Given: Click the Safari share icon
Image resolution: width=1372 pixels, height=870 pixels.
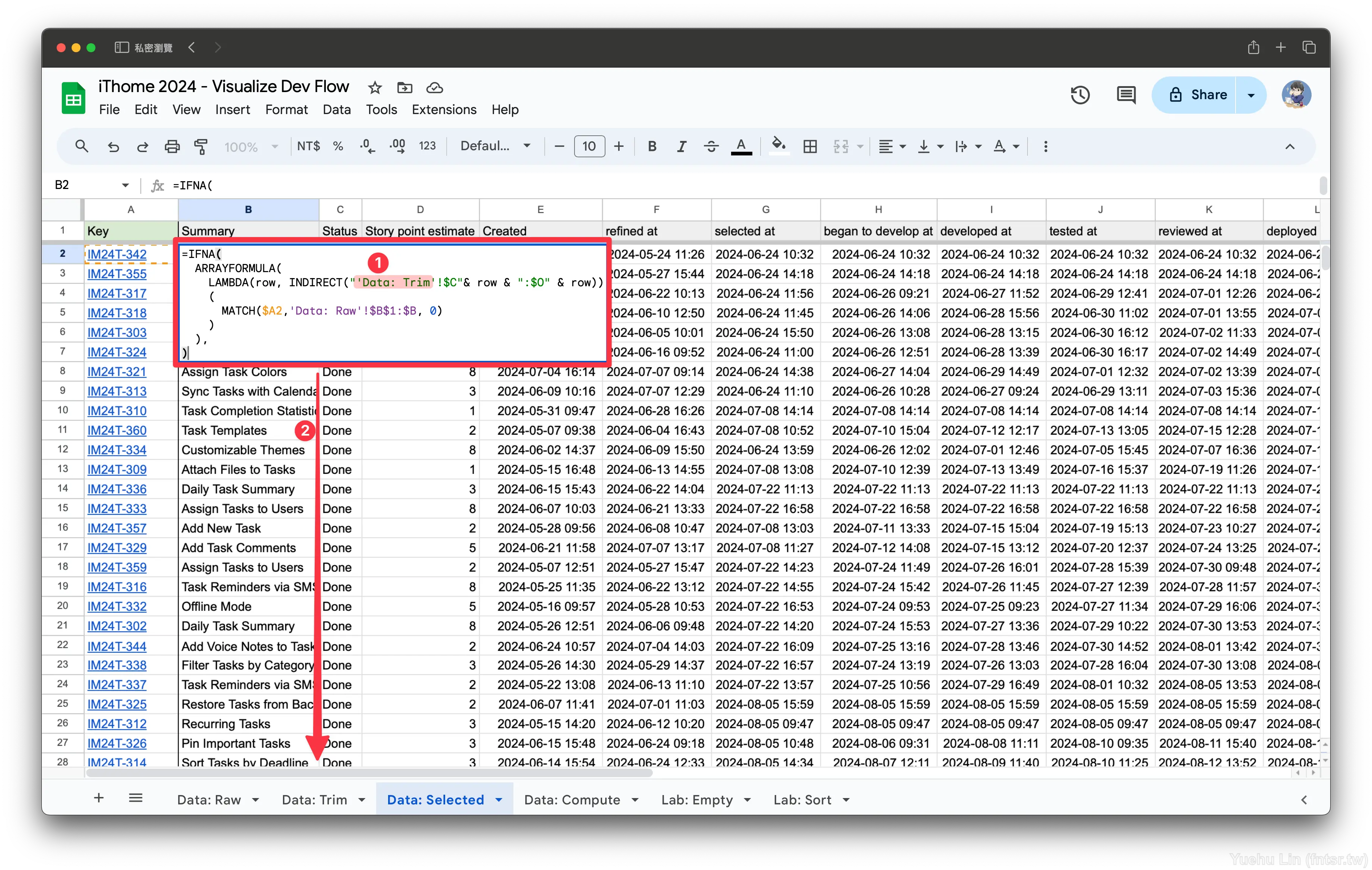Looking at the screenshot, I should click(1253, 47).
